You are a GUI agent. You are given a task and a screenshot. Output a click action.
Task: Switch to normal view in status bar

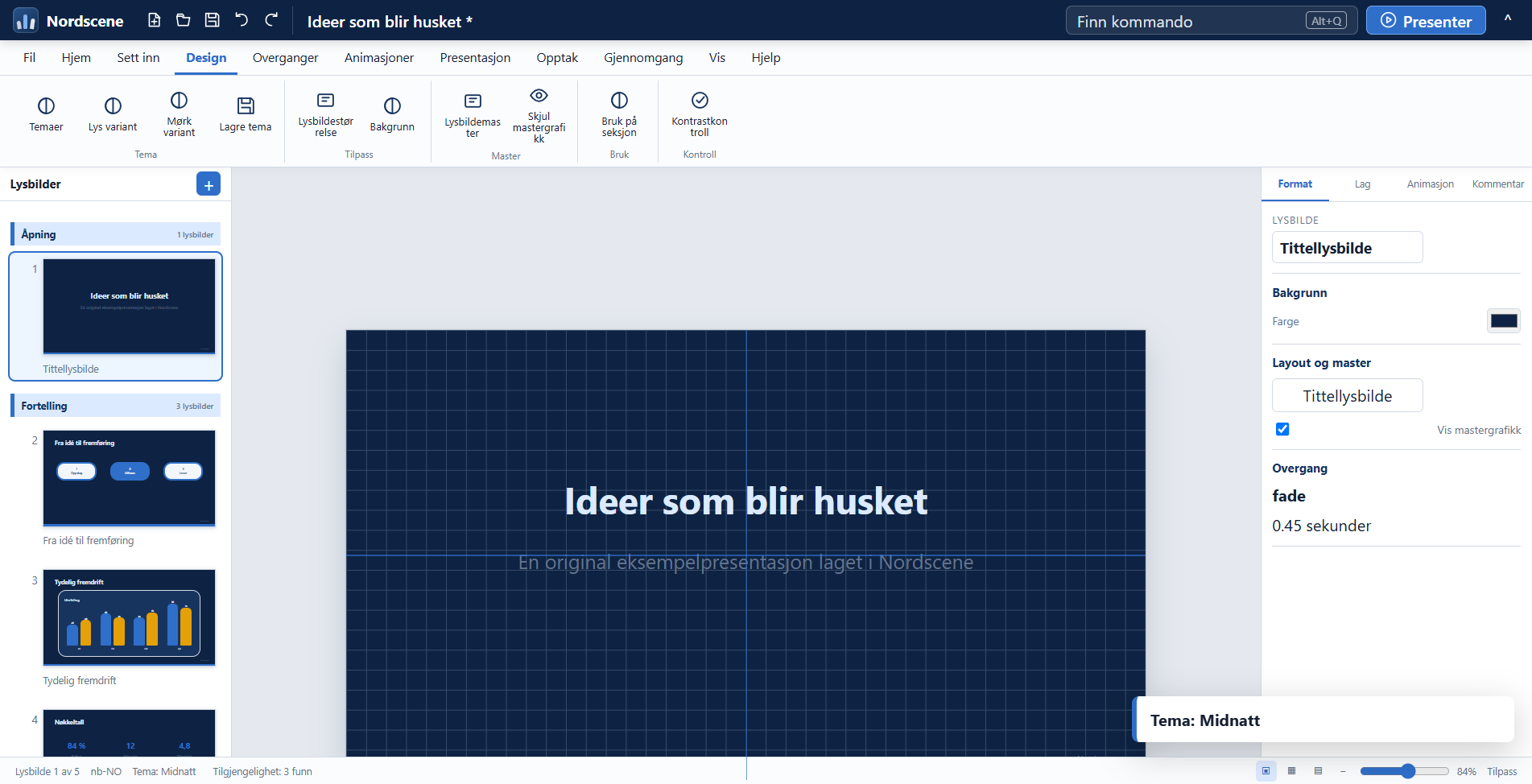pyautogui.click(x=1266, y=771)
